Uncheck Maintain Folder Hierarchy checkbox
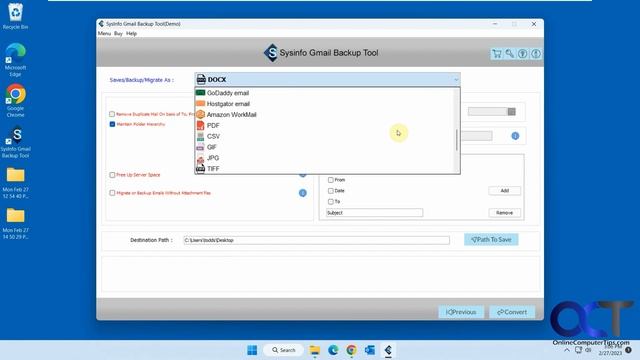This screenshot has height=360, width=640. coord(112,124)
